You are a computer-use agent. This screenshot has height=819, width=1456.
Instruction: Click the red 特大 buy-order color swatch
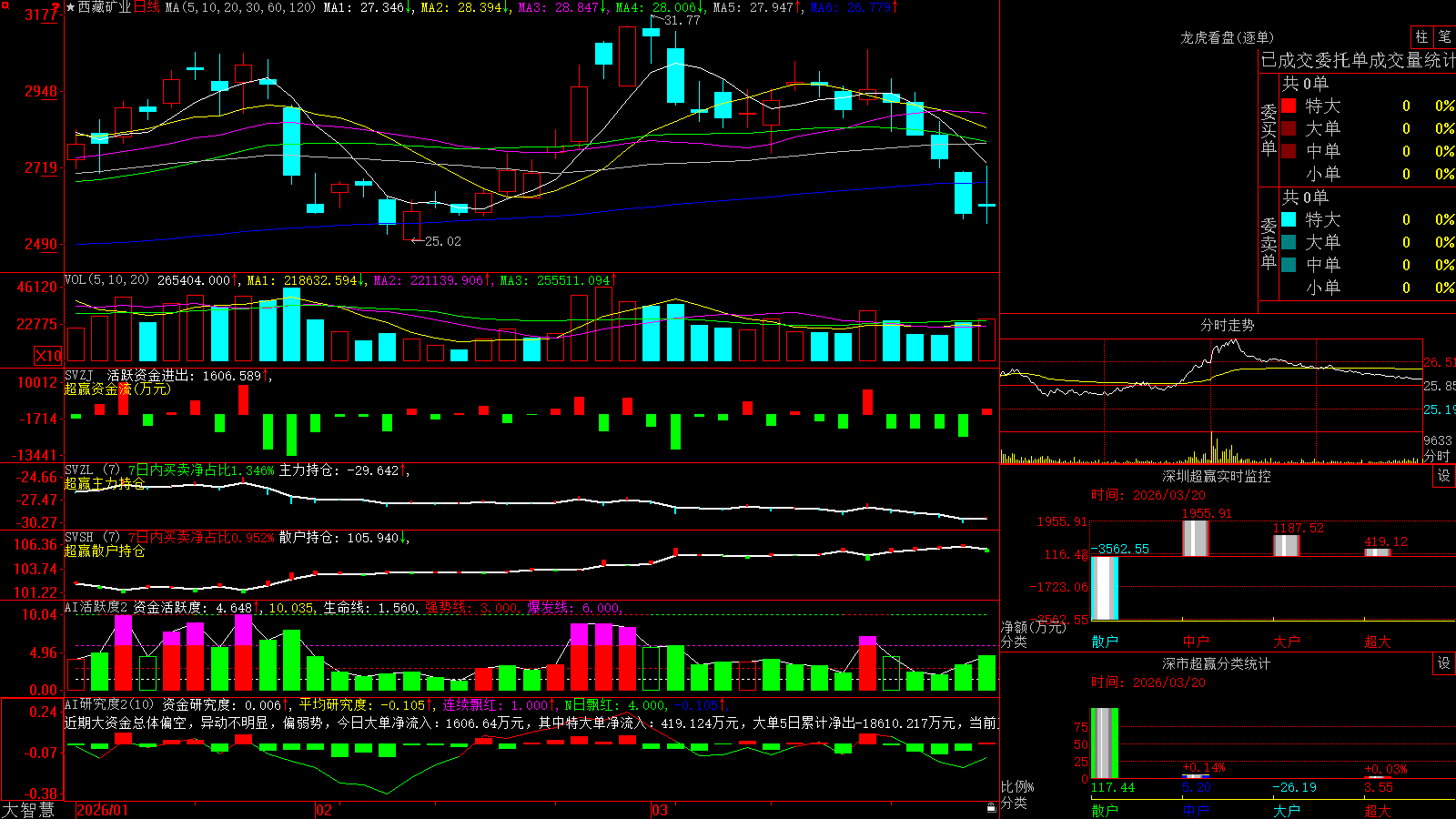1289,106
